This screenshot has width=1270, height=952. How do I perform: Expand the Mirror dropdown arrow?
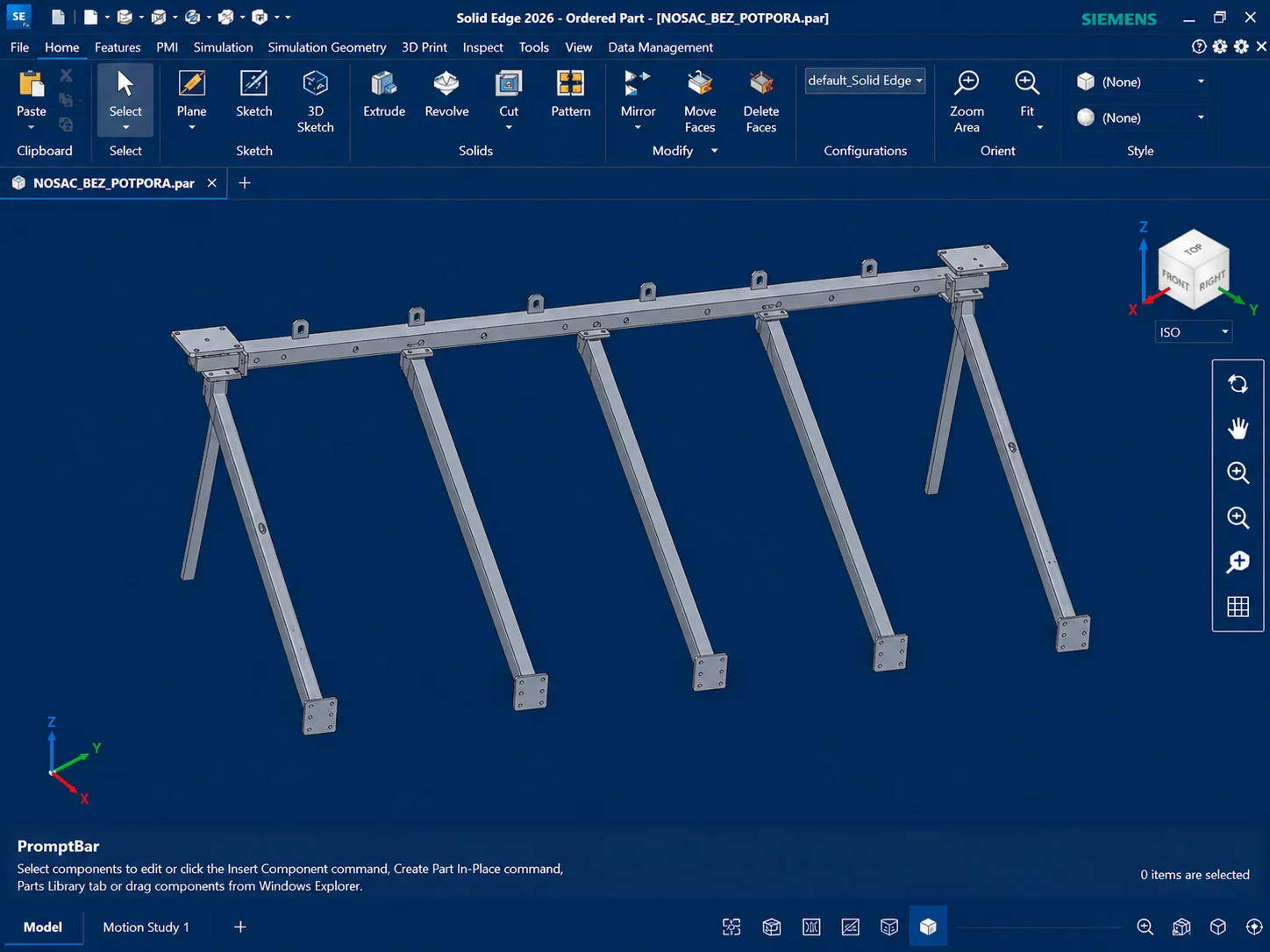pyautogui.click(x=638, y=128)
